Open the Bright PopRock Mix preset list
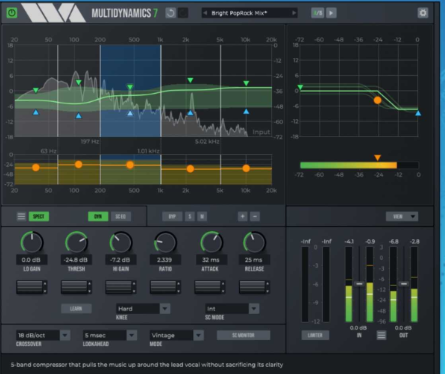This screenshot has width=445, height=374. coord(250,13)
